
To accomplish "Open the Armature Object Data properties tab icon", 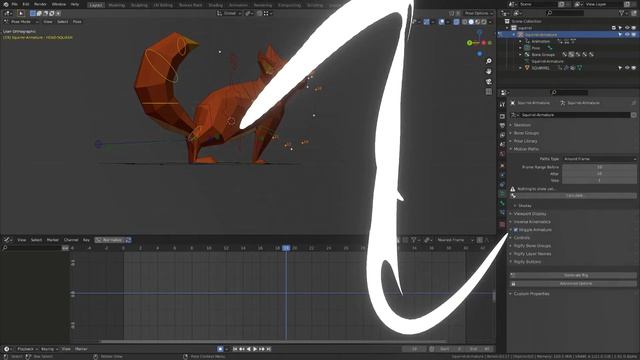I will [502, 193].
